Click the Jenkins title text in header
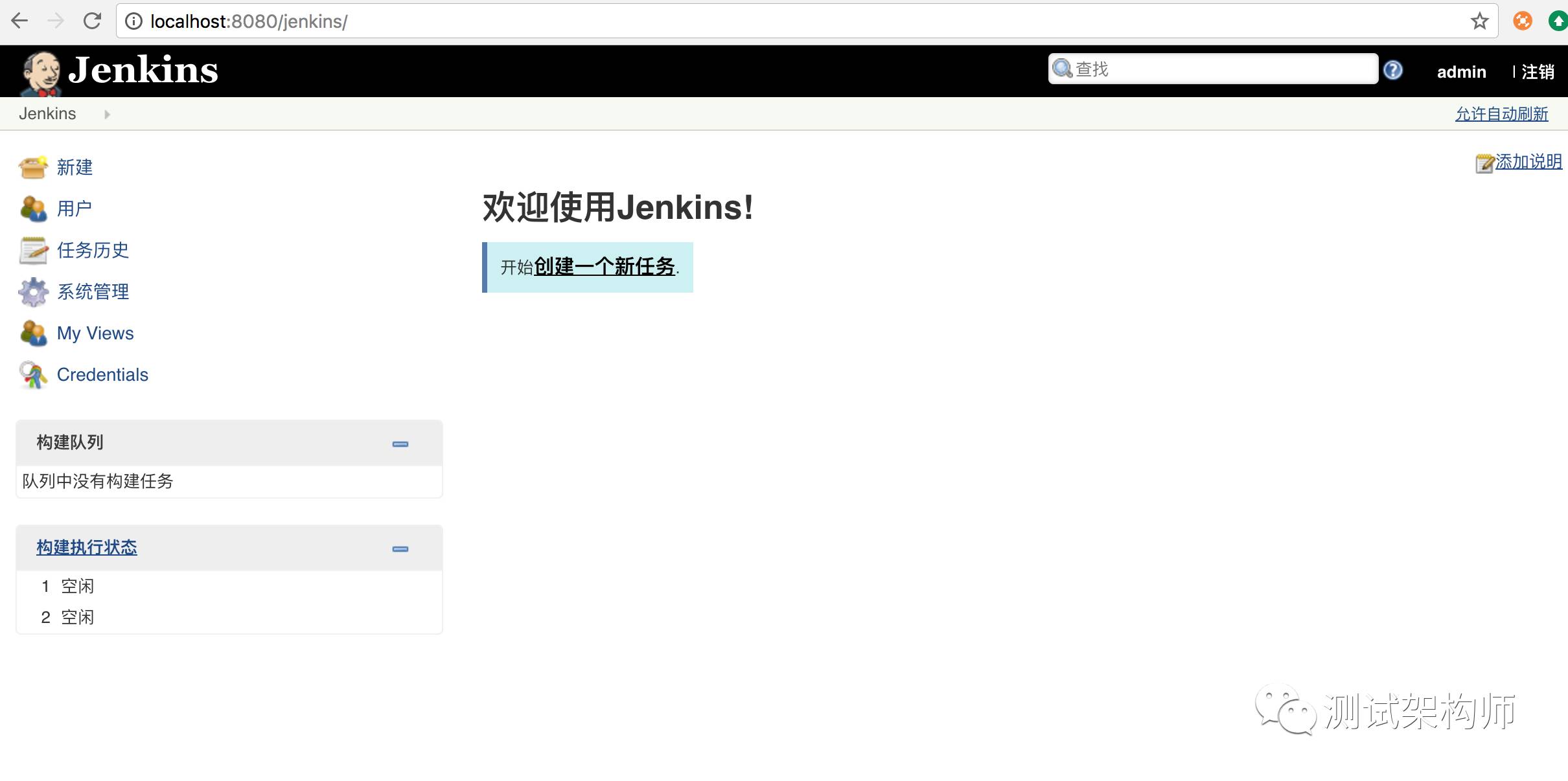Image resolution: width=1568 pixels, height=781 pixels. [x=143, y=70]
